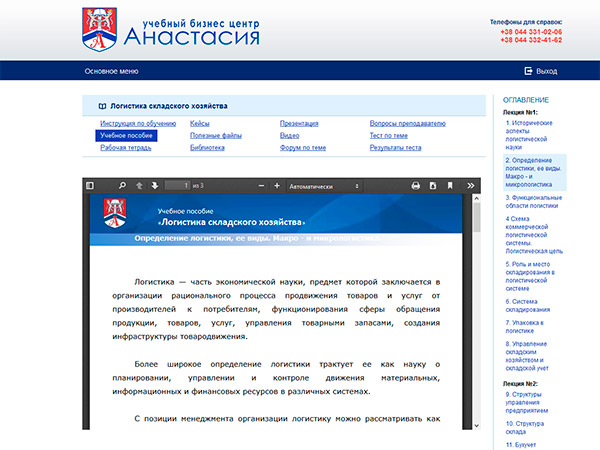Open the Презентация link
This screenshot has width=600, height=450.
coord(299,123)
